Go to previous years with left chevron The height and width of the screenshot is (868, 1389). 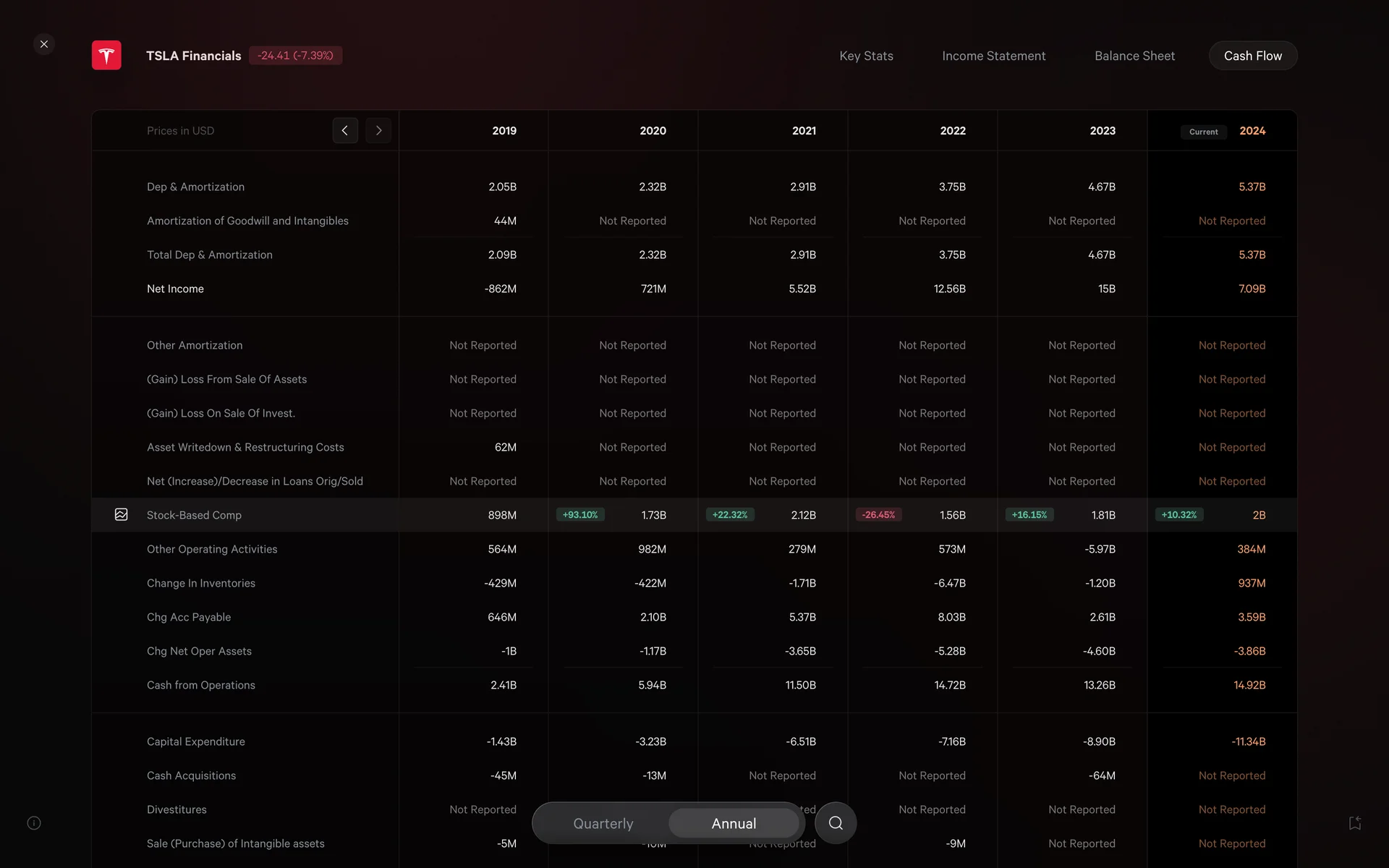tap(345, 131)
